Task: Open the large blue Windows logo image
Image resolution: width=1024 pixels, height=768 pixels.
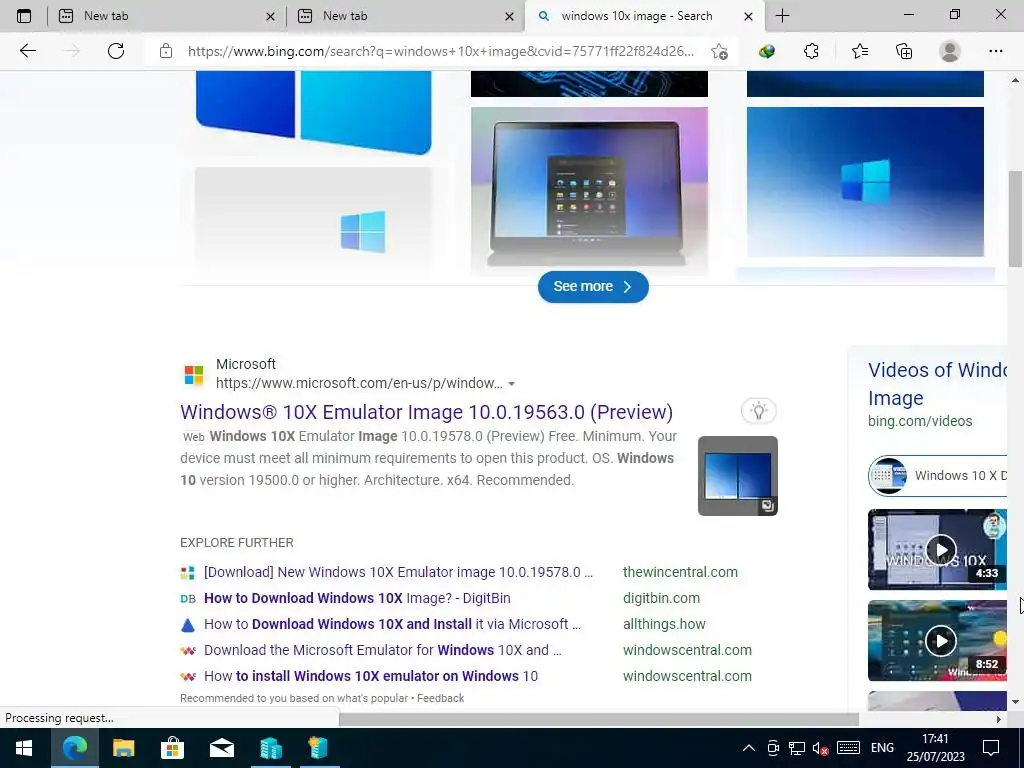Action: [313, 114]
